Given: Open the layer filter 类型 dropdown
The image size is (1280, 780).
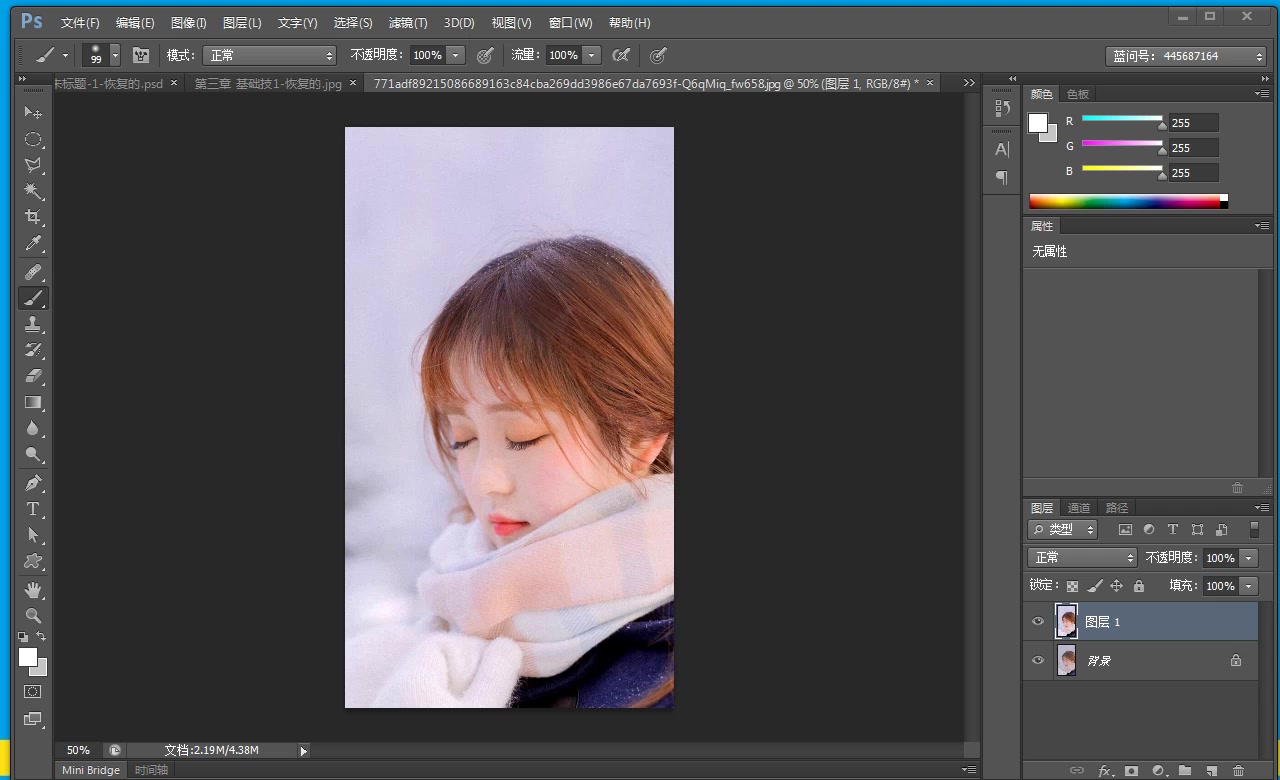Looking at the screenshot, I should pyautogui.click(x=1062, y=529).
